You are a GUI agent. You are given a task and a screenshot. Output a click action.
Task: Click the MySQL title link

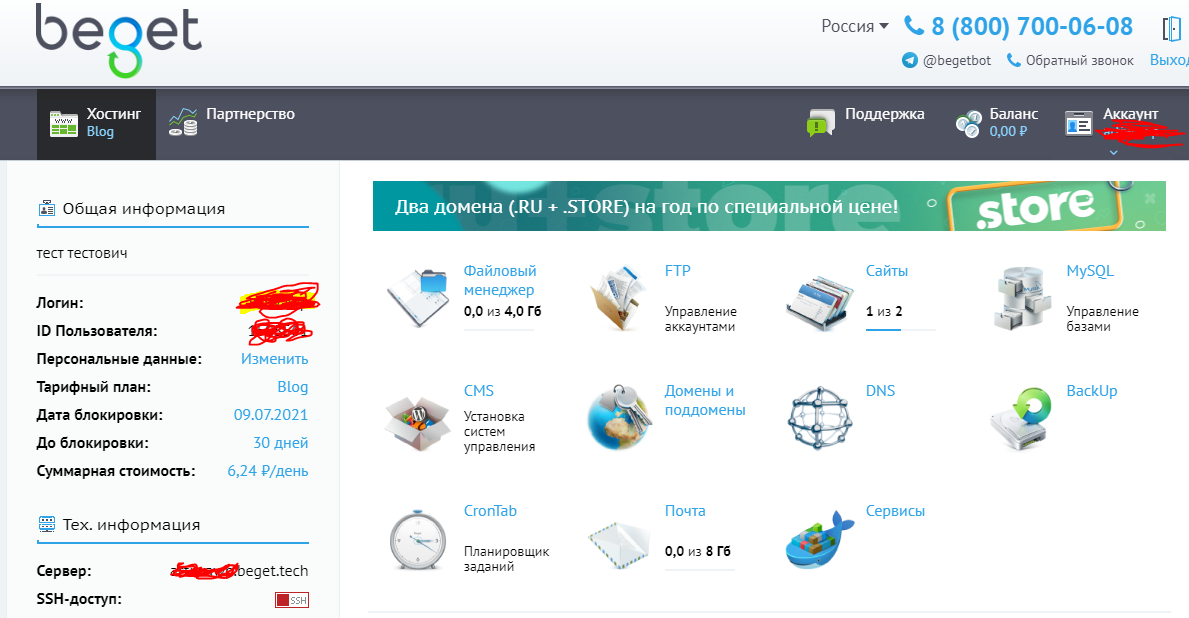click(1090, 271)
